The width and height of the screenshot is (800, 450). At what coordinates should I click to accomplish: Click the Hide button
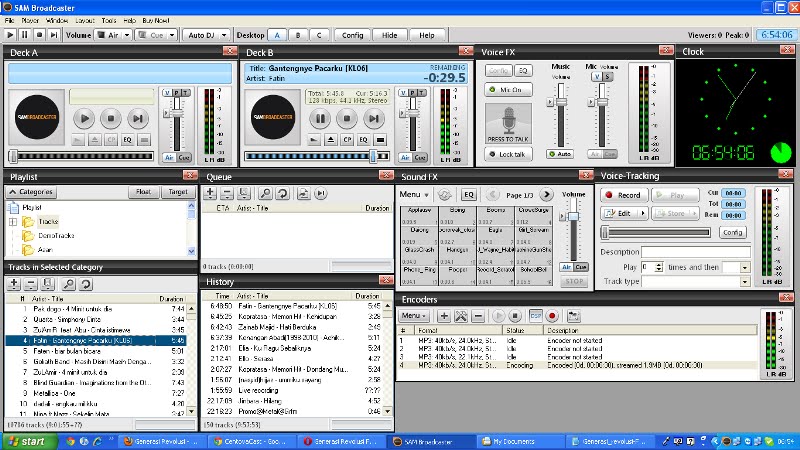click(x=389, y=35)
